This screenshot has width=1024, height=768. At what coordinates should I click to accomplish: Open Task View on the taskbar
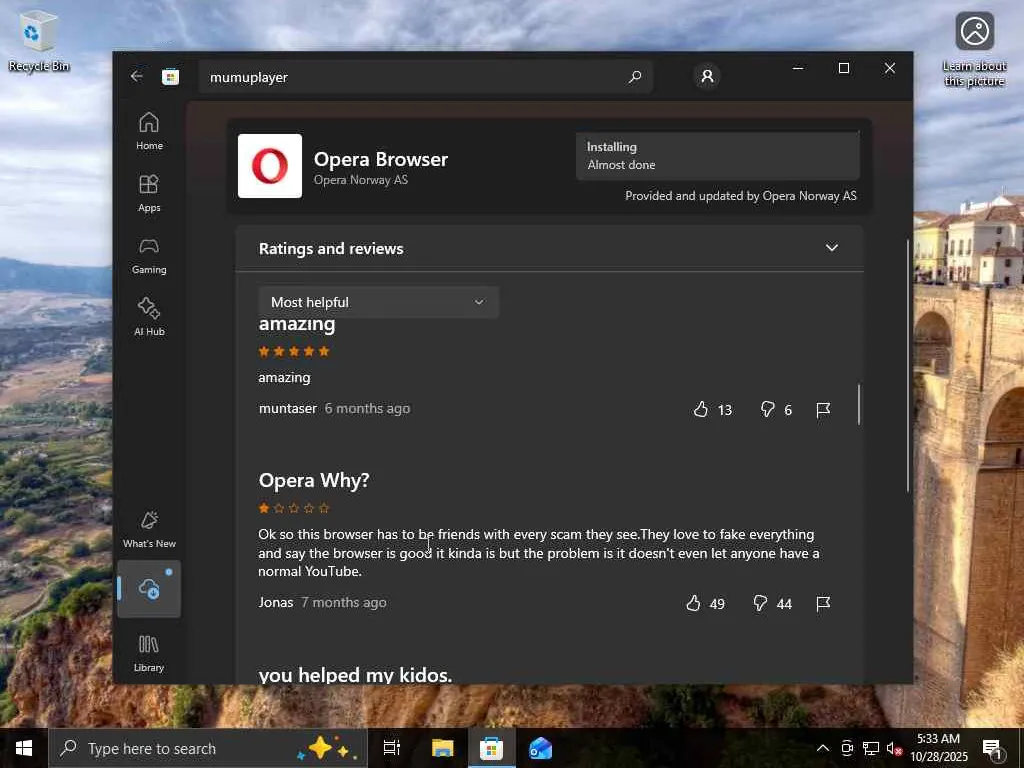[392, 748]
